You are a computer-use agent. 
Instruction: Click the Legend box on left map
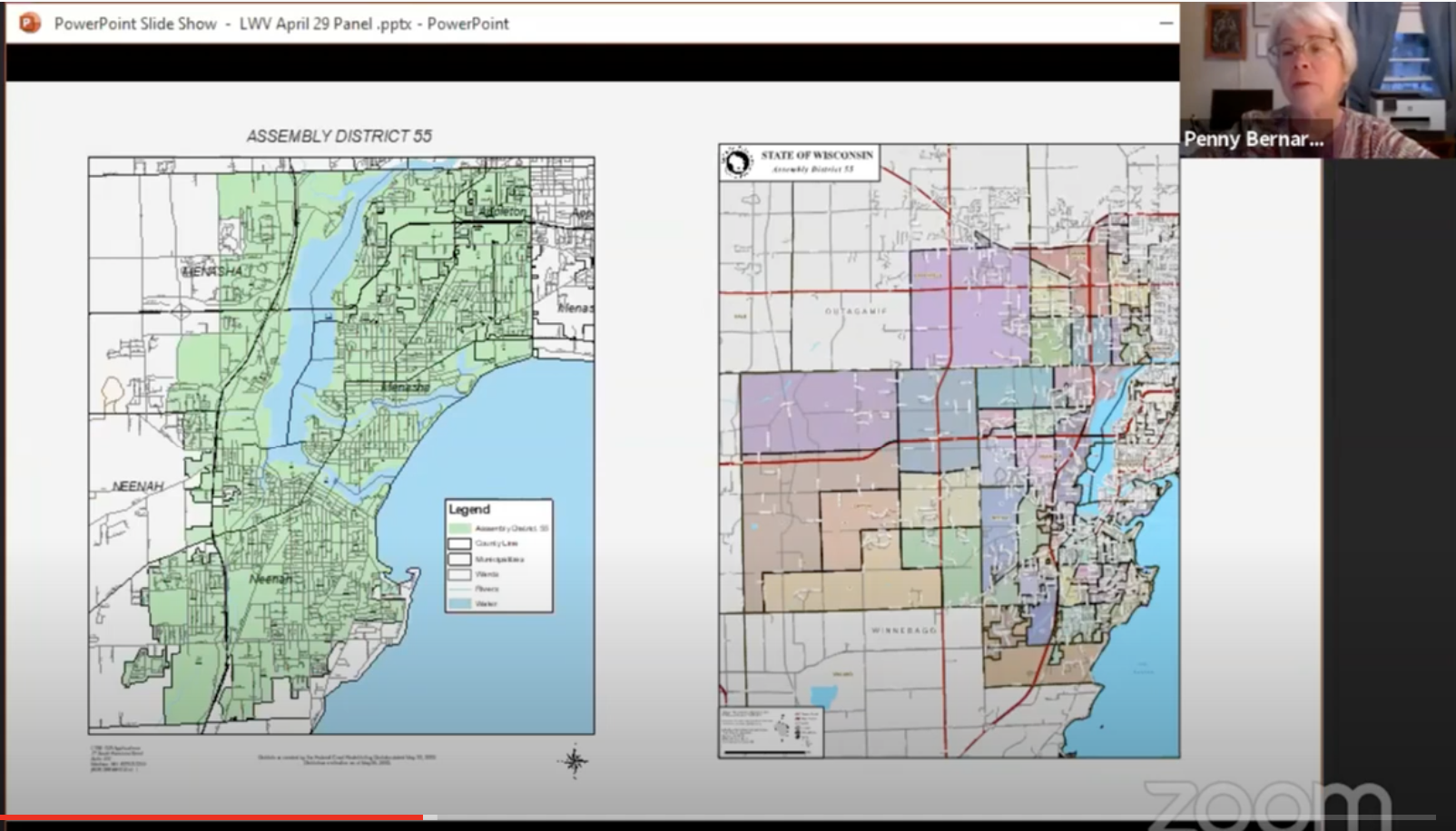click(498, 555)
